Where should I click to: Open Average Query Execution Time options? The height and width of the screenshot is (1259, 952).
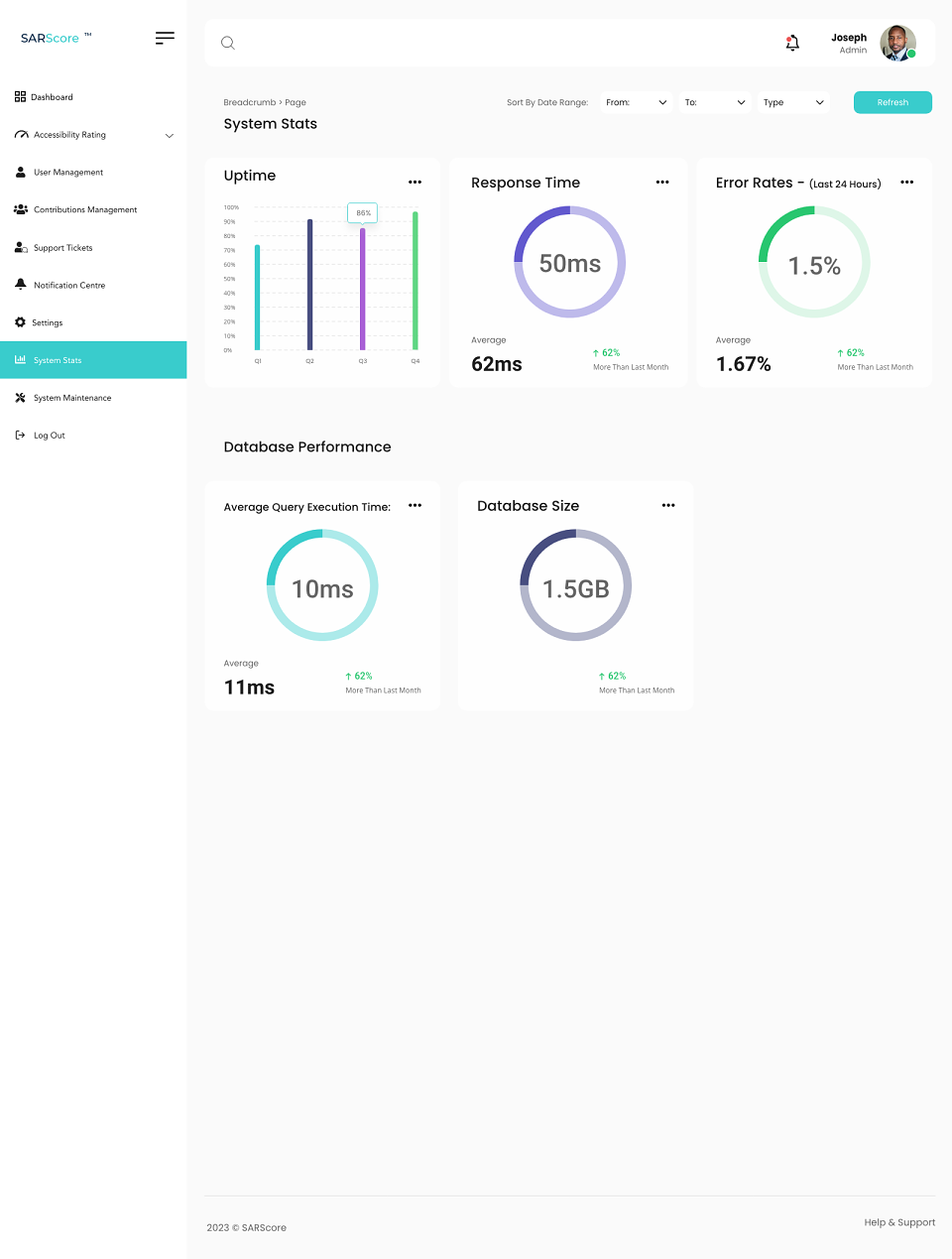point(415,505)
